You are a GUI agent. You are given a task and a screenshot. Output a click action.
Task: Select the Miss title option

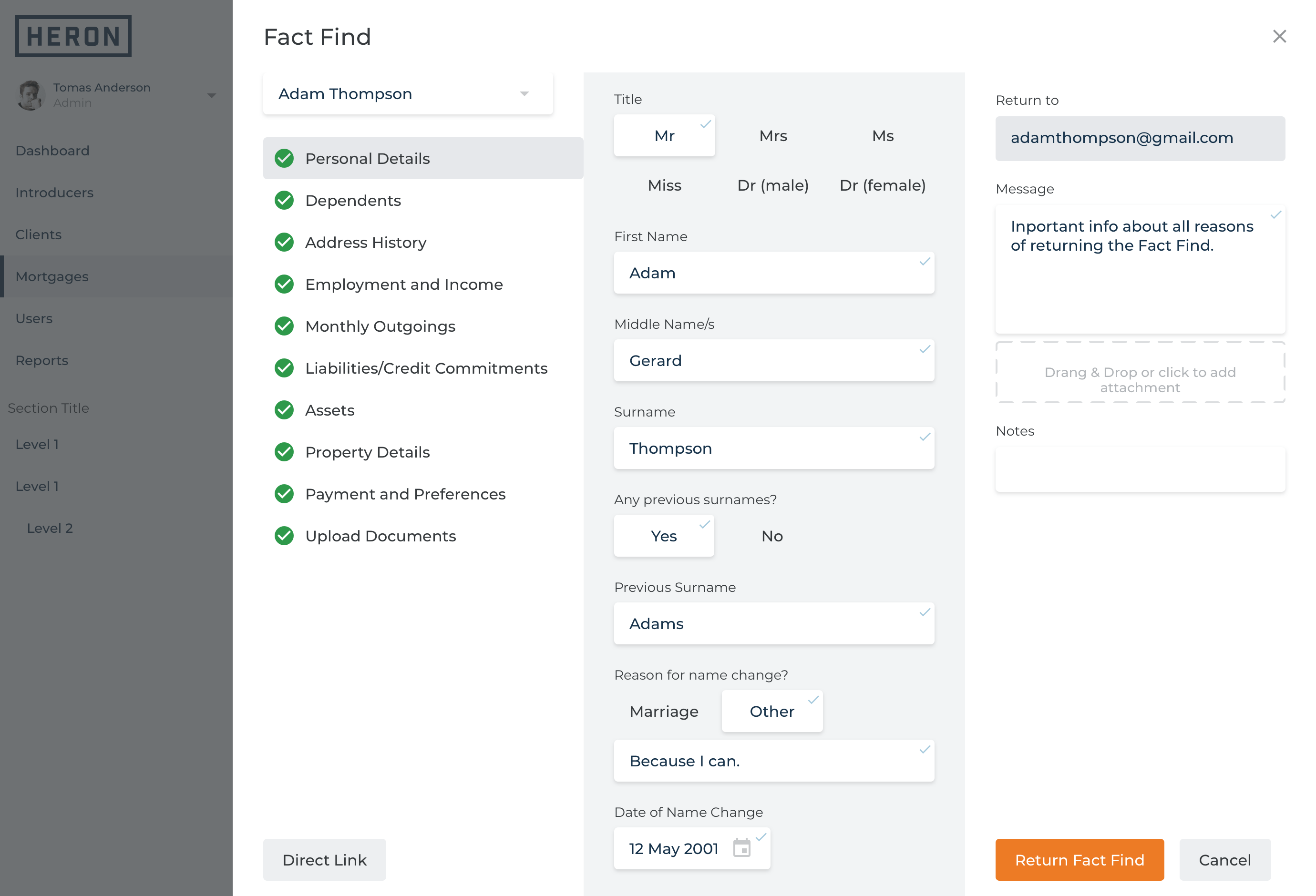point(664,185)
